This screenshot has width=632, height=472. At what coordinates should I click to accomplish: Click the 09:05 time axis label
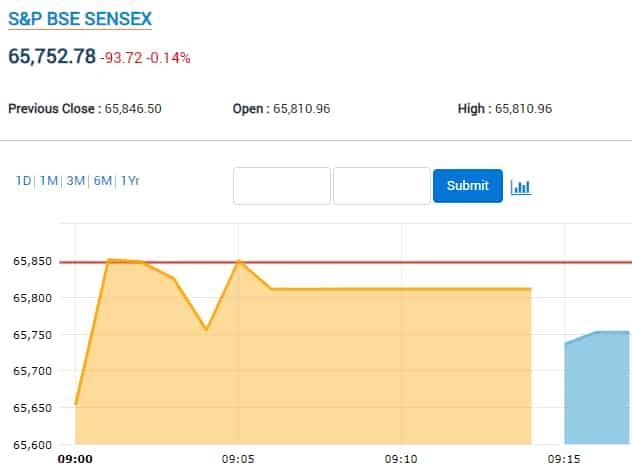(238, 459)
